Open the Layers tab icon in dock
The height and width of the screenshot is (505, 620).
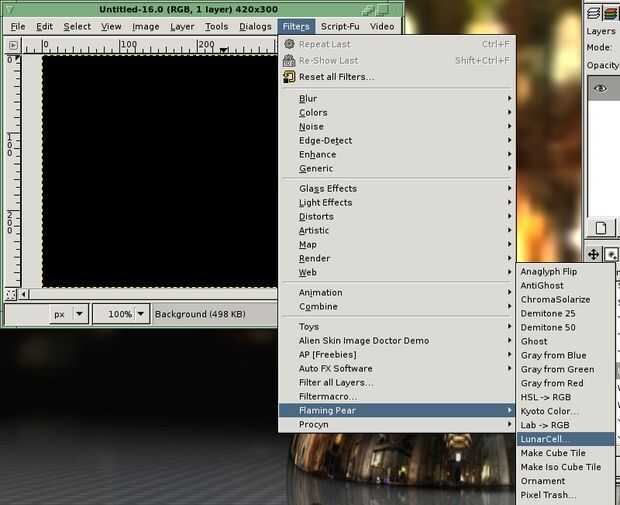point(594,11)
